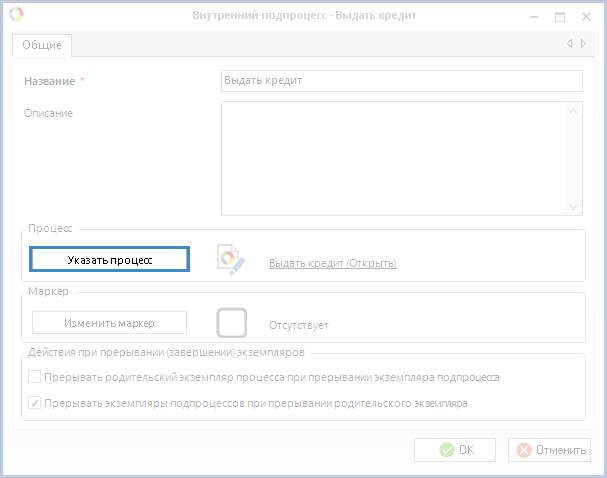The width and height of the screenshot is (607, 478).
Task: Switch to the Общие tab
Action: pos(42,45)
